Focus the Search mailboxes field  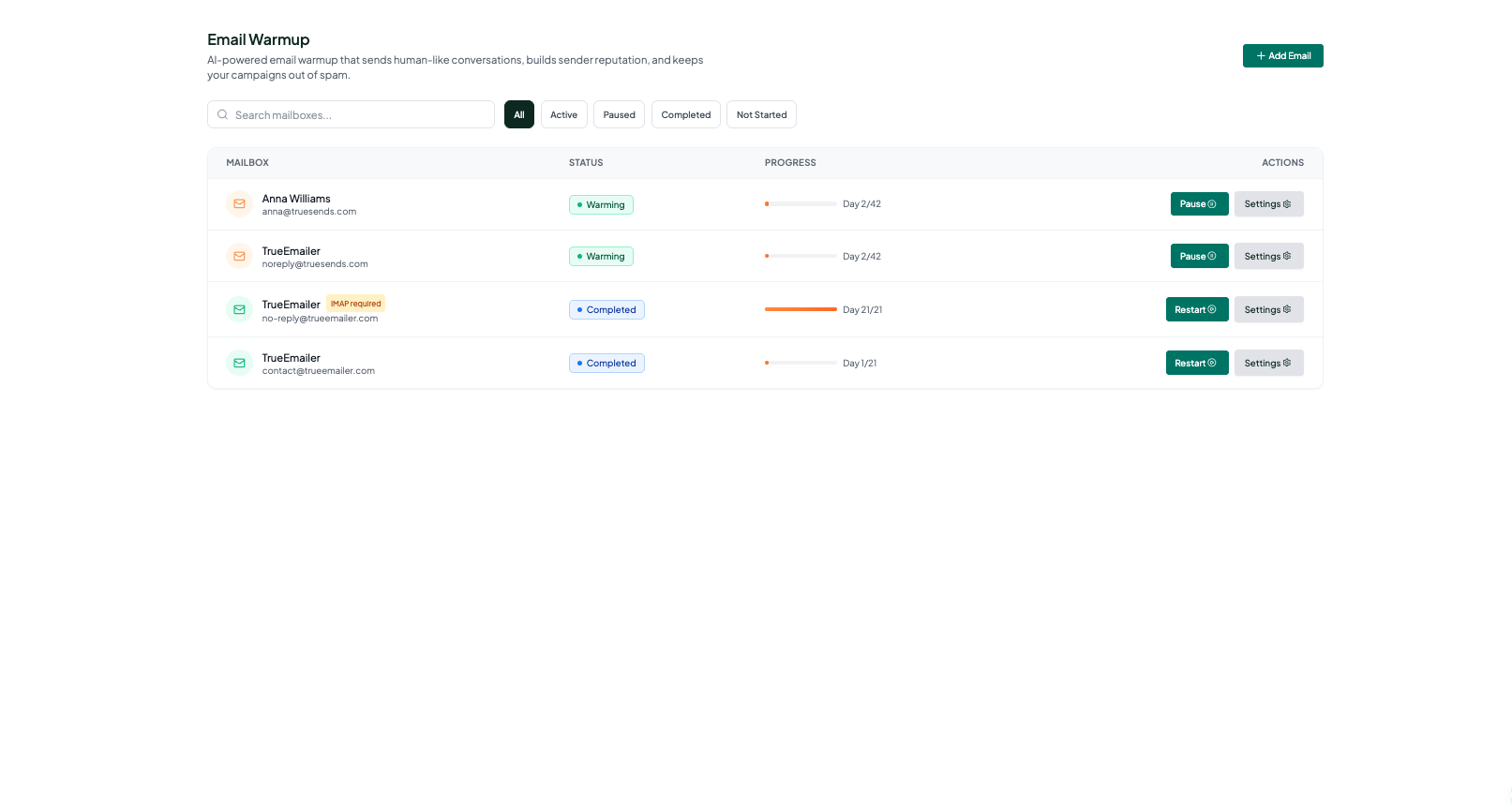click(x=351, y=115)
